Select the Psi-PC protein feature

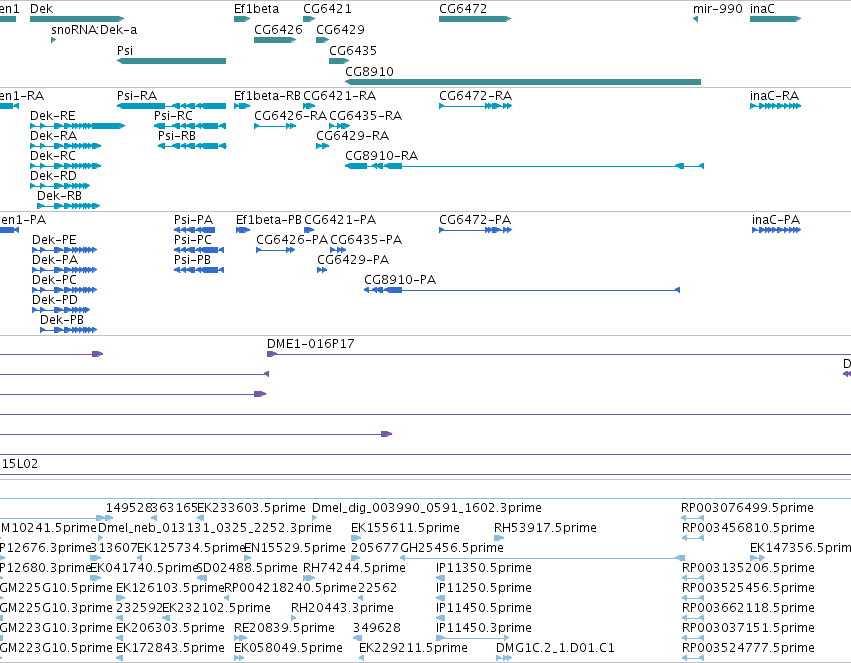pyautogui.click(x=199, y=250)
